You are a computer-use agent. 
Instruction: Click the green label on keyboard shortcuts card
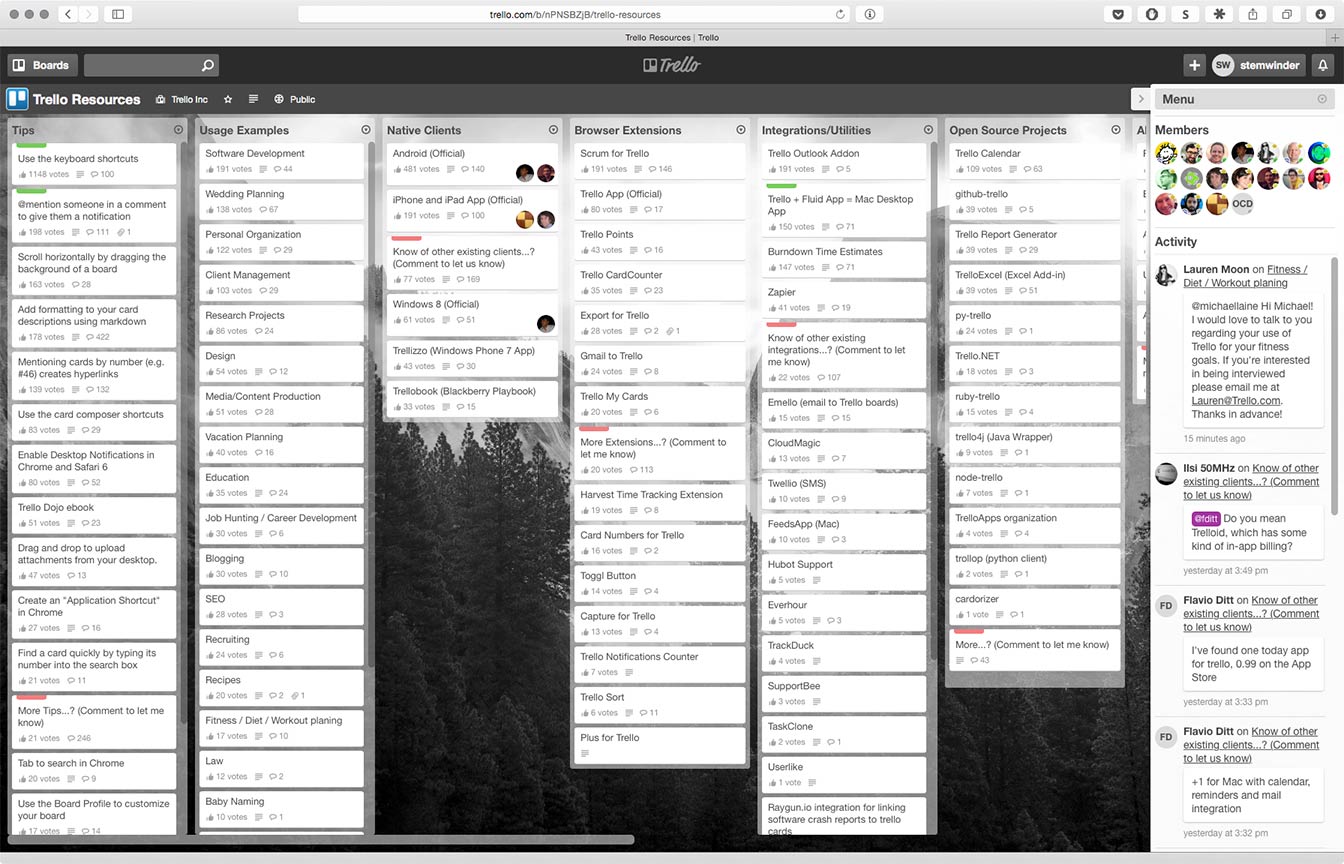click(32, 146)
